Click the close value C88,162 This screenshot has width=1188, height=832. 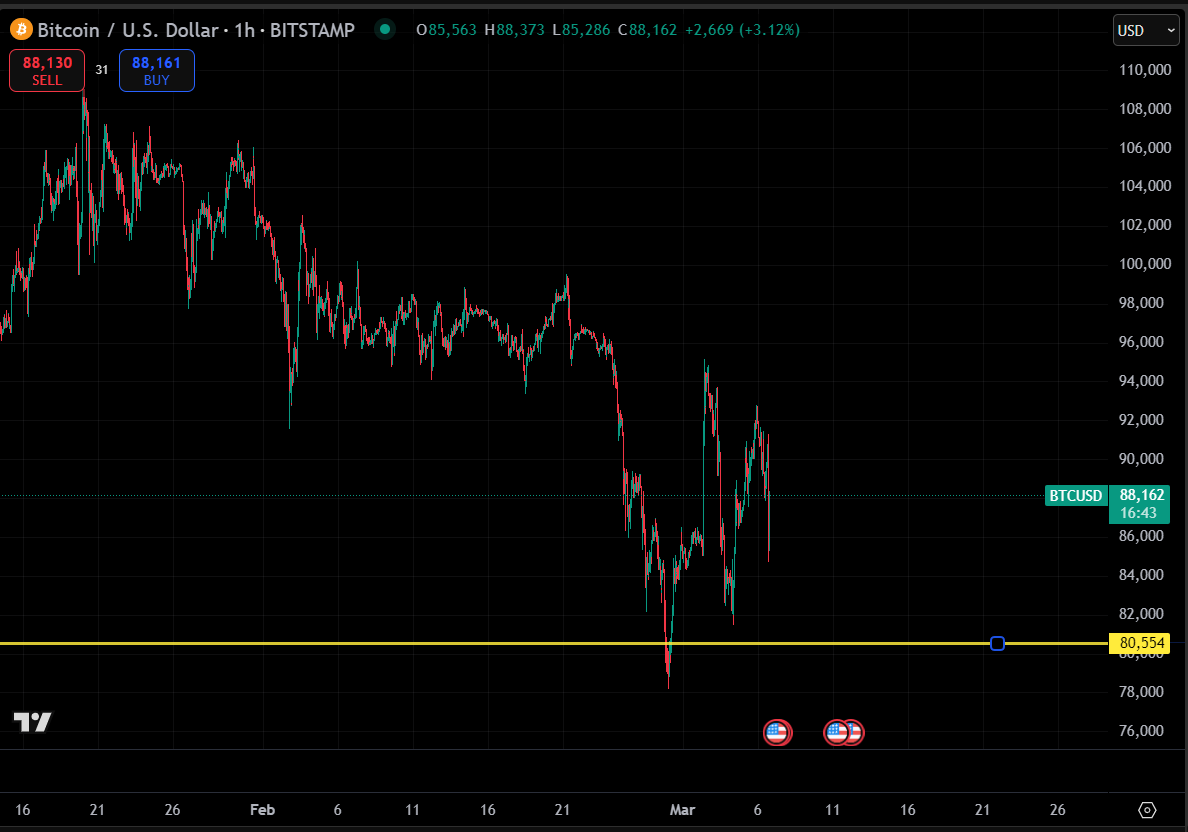[x=647, y=30]
